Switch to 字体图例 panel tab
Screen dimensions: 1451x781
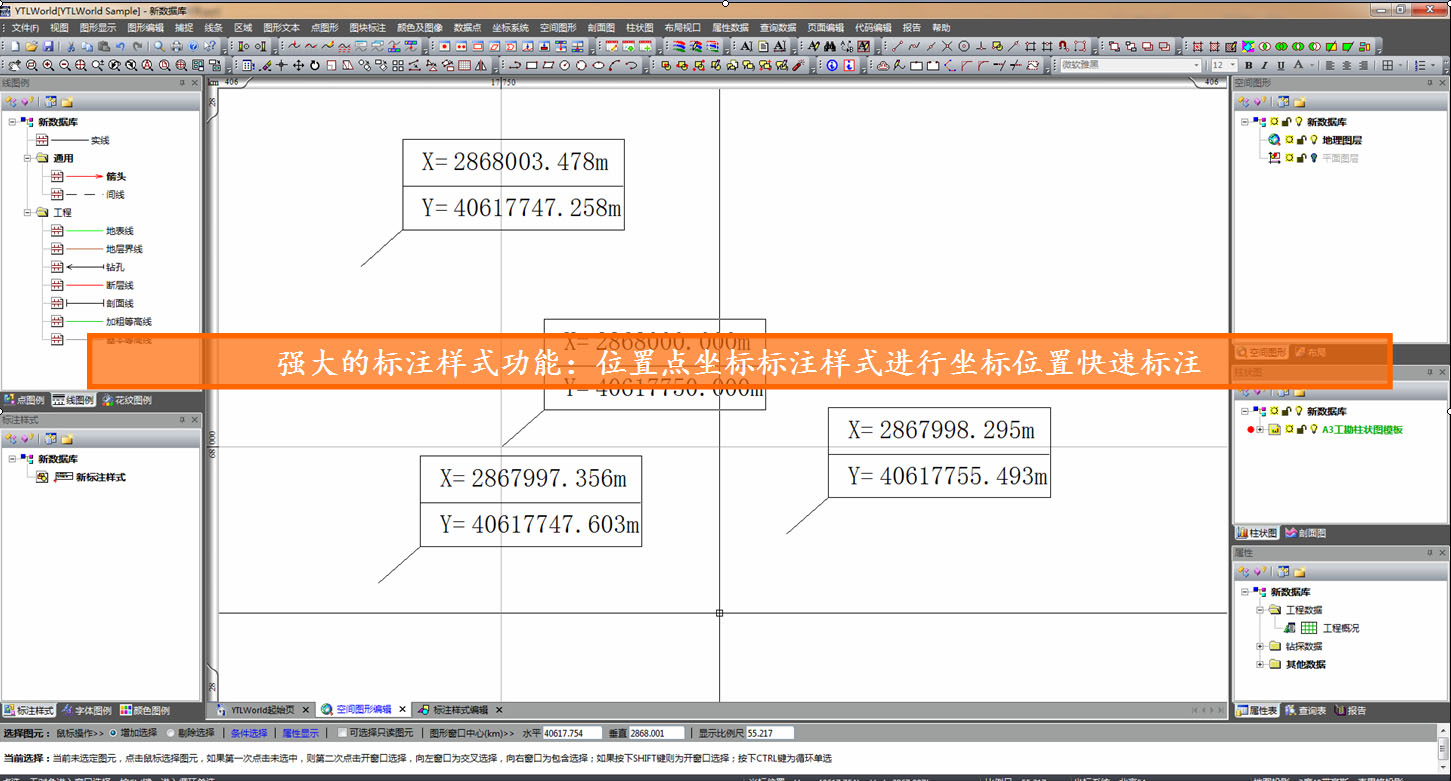[x=87, y=710]
